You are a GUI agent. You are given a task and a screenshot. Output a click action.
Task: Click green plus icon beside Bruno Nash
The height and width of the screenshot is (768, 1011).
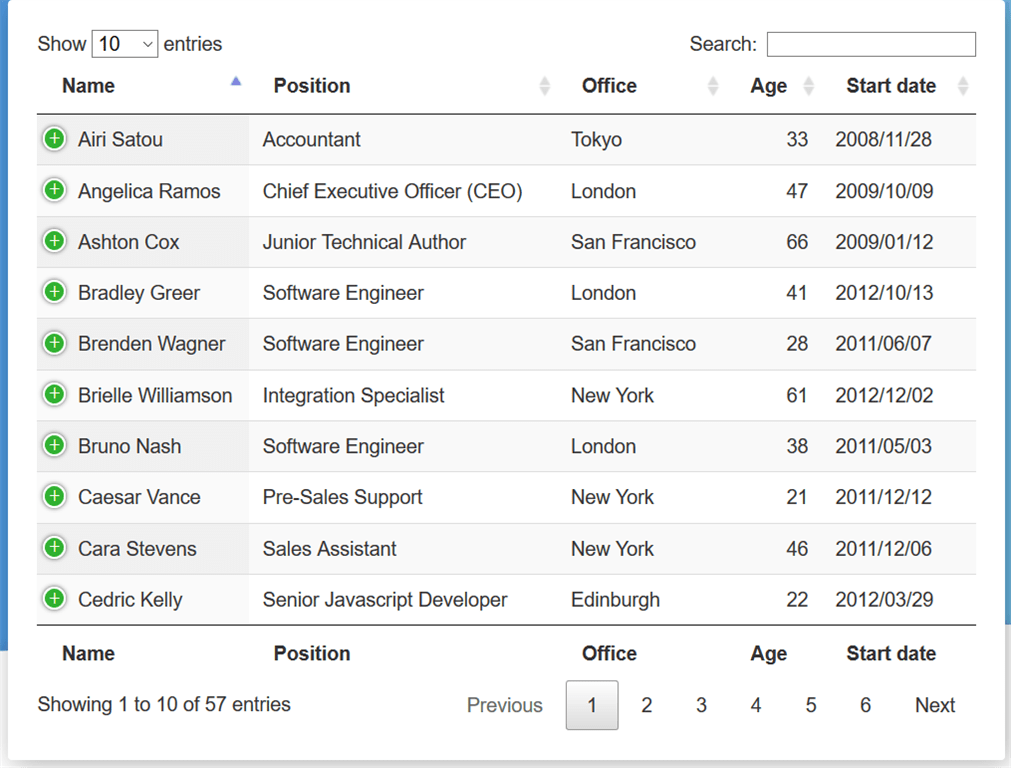pos(54,446)
